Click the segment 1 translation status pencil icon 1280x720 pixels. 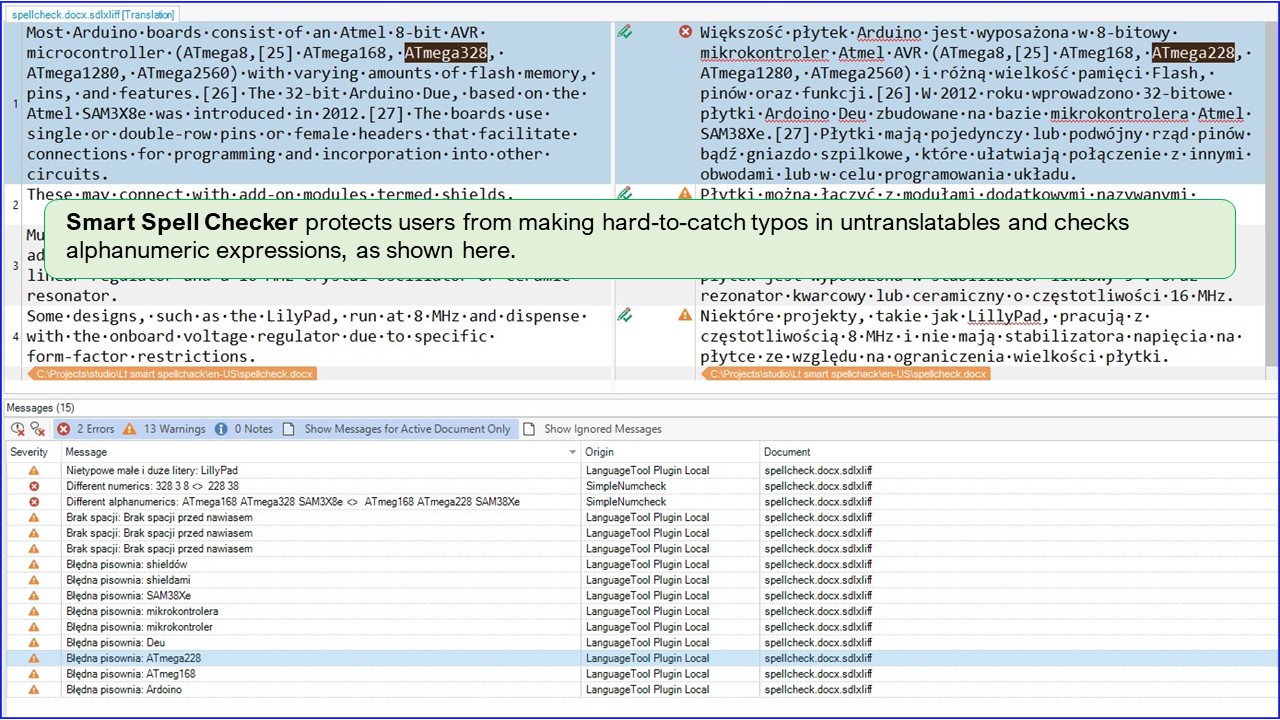625,32
